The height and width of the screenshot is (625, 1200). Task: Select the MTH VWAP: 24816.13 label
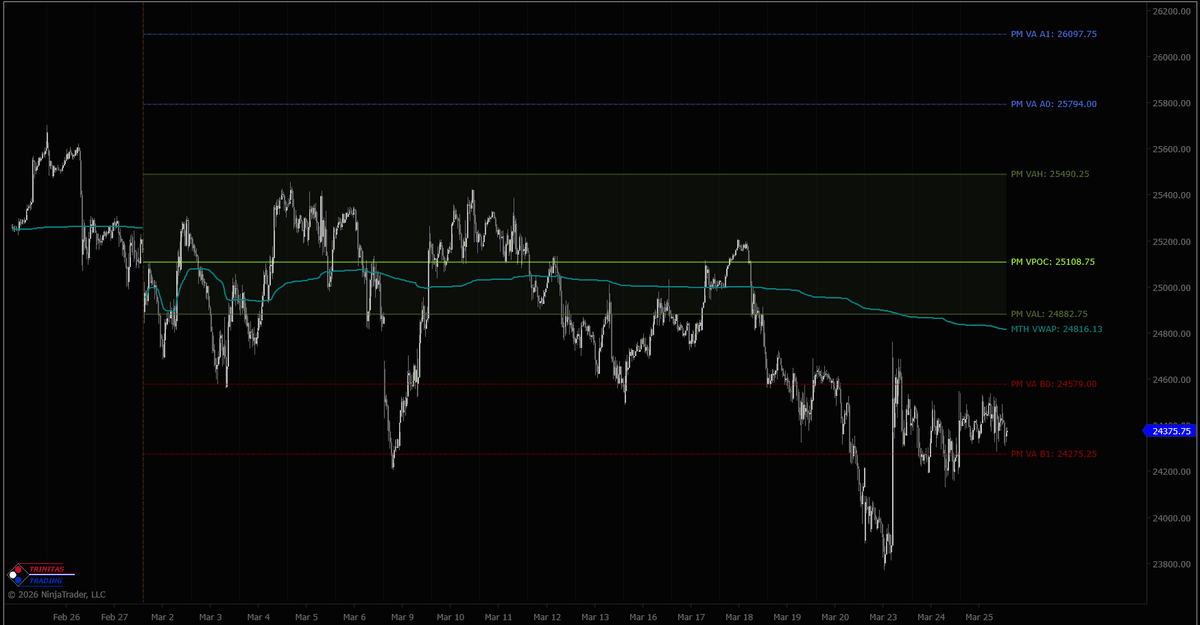click(1057, 328)
